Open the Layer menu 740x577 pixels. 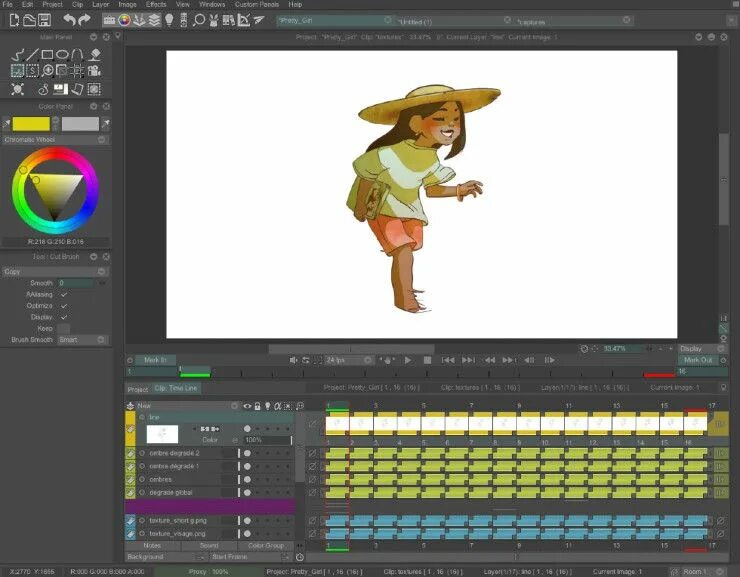pos(101,4)
